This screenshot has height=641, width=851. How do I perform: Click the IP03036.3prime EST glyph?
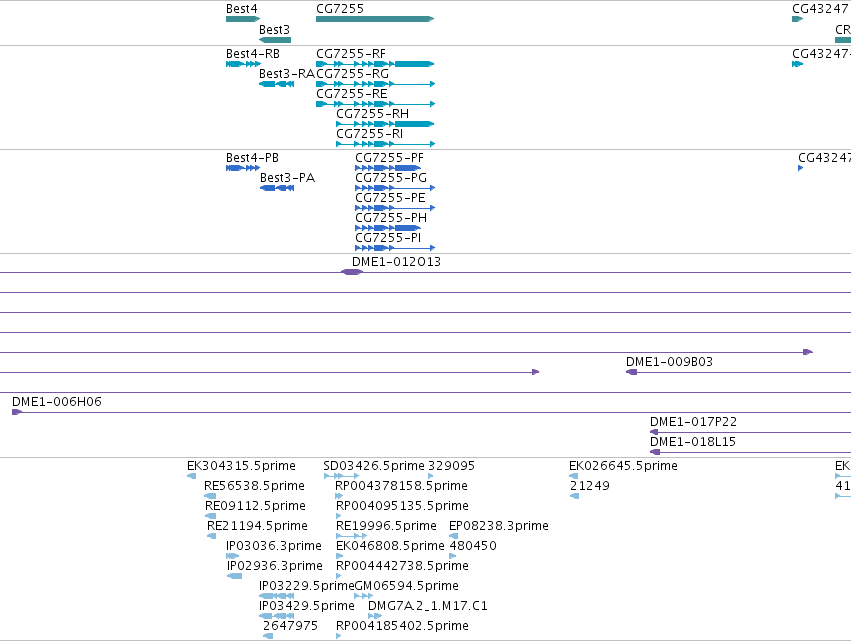233,556
